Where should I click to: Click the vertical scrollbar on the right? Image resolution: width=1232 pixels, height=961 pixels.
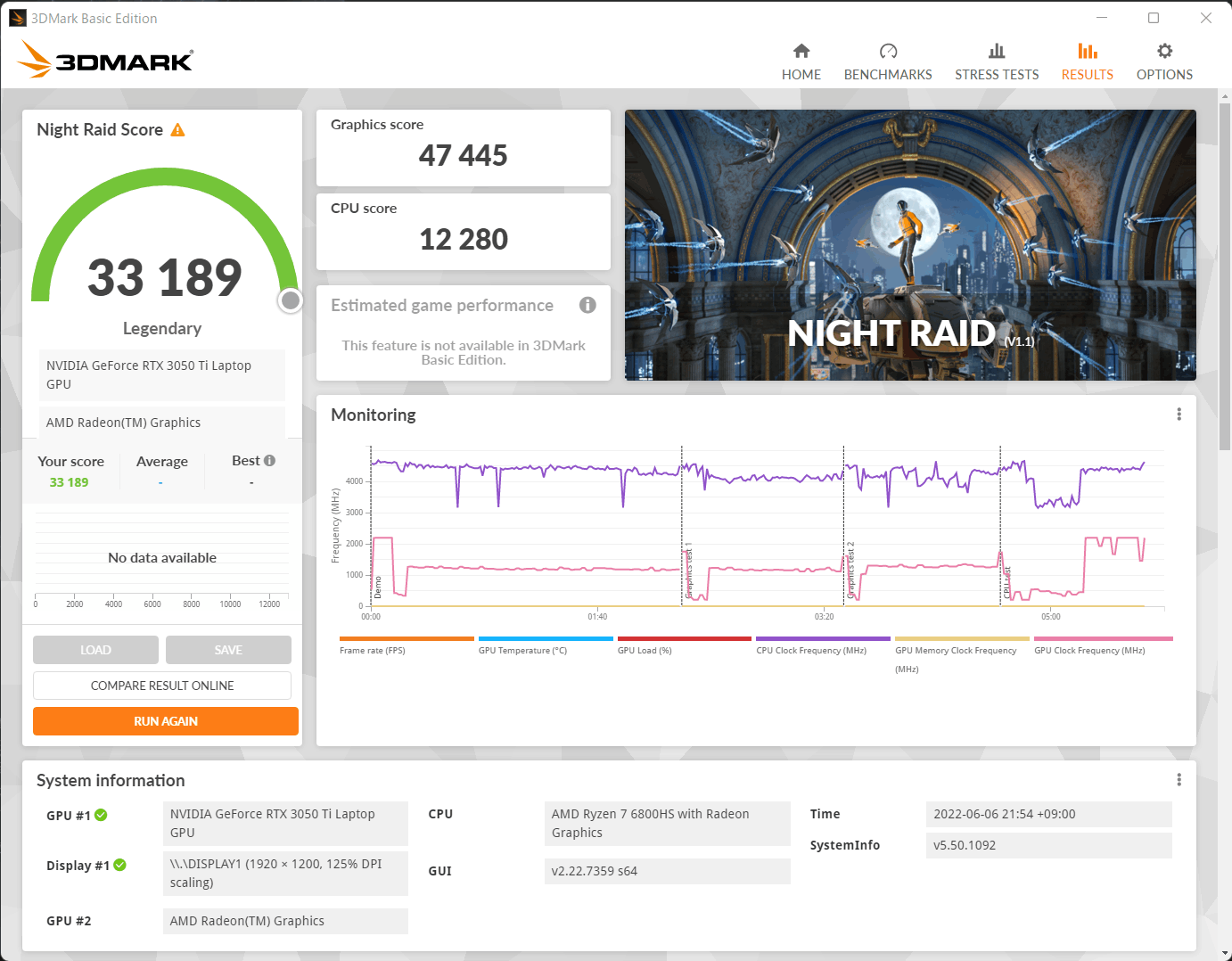1225,276
